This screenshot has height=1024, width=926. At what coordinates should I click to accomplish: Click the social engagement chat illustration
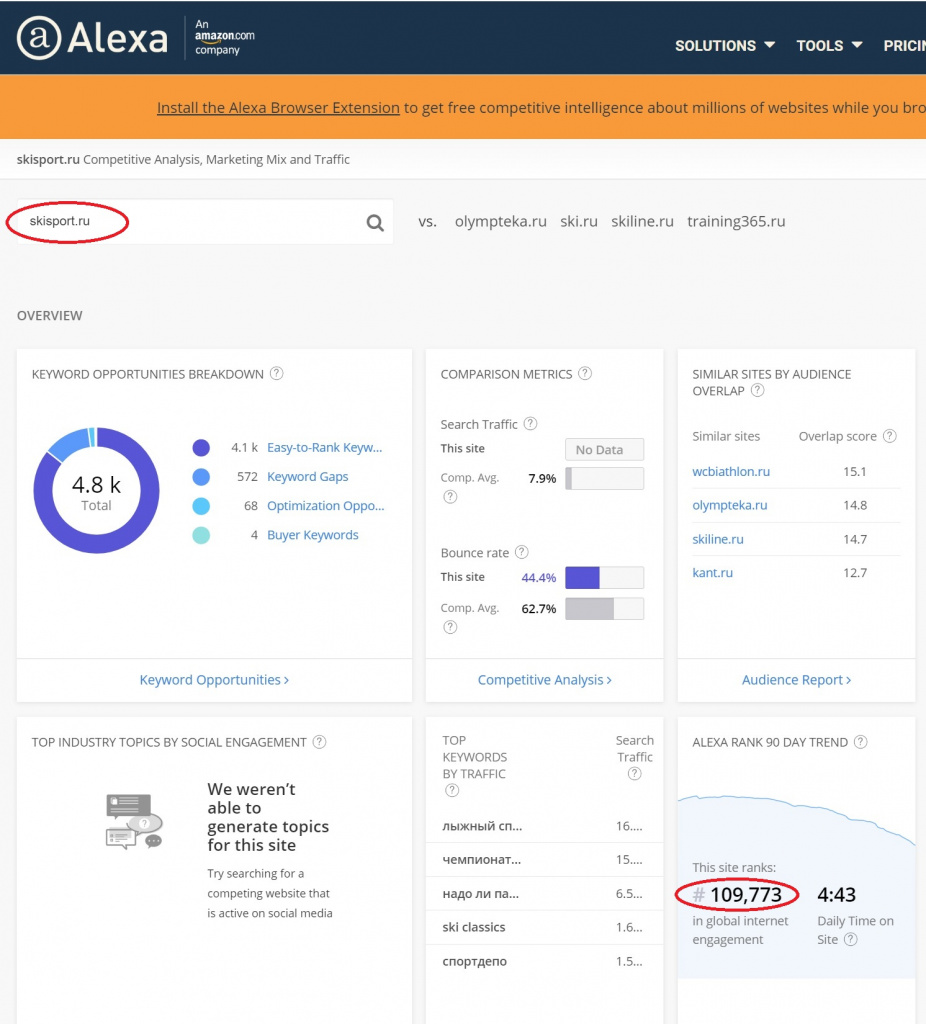click(134, 821)
